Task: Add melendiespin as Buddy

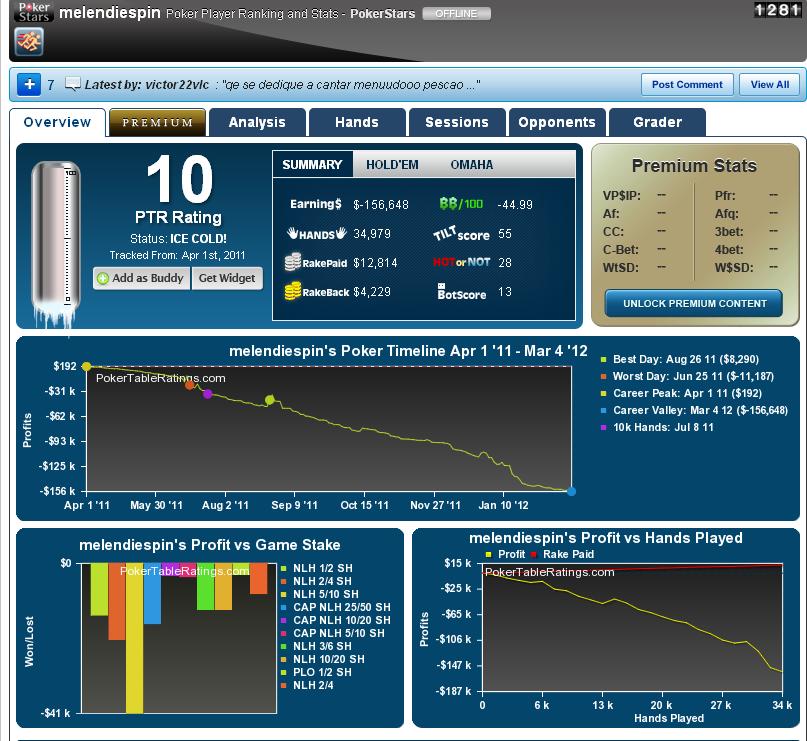Action: [142, 278]
